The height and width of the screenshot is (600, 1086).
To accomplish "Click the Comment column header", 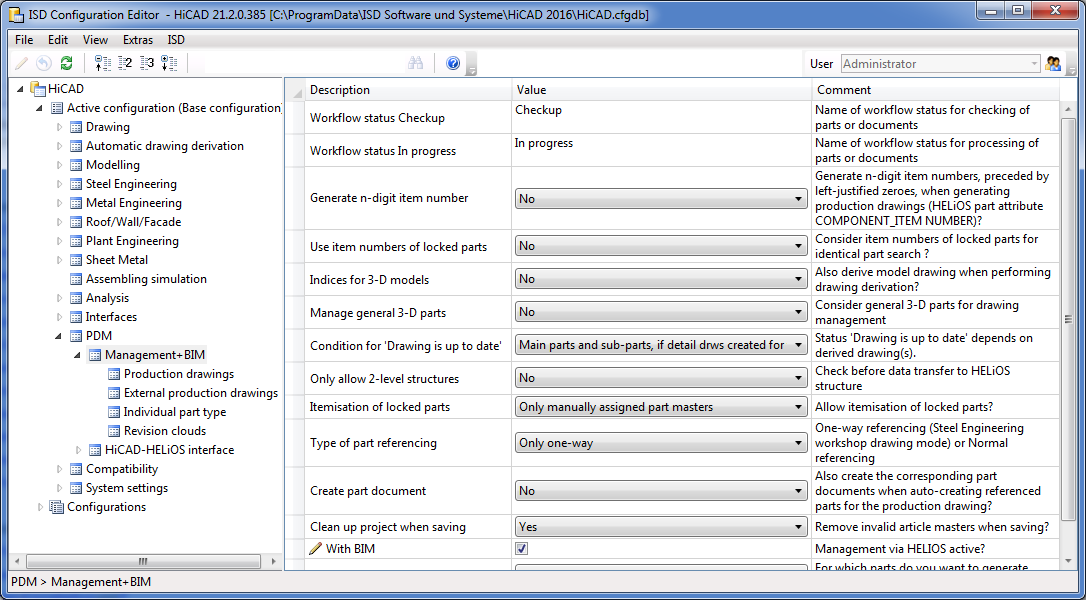I will [x=935, y=89].
